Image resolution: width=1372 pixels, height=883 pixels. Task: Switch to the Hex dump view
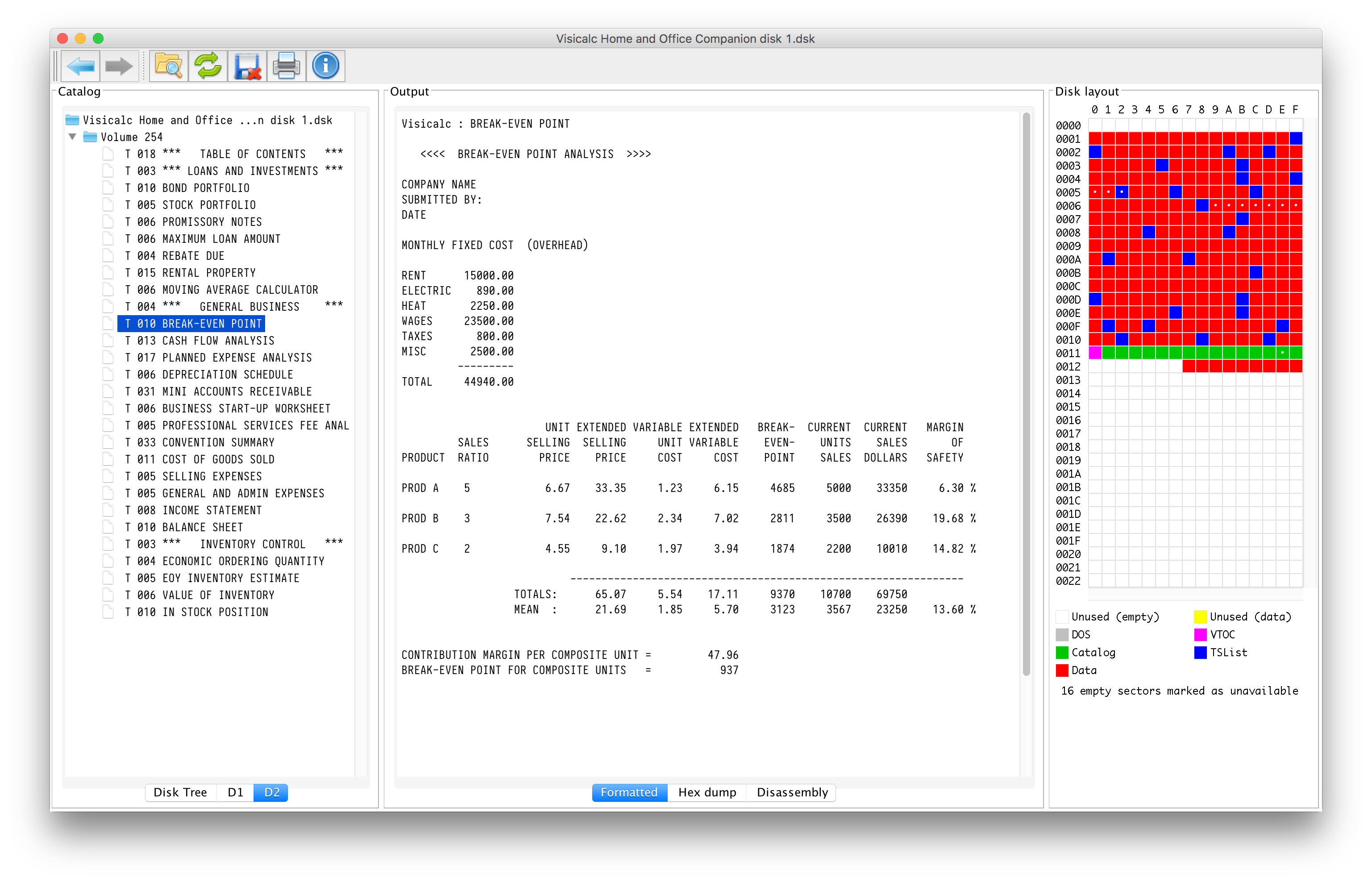pyautogui.click(x=707, y=792)
